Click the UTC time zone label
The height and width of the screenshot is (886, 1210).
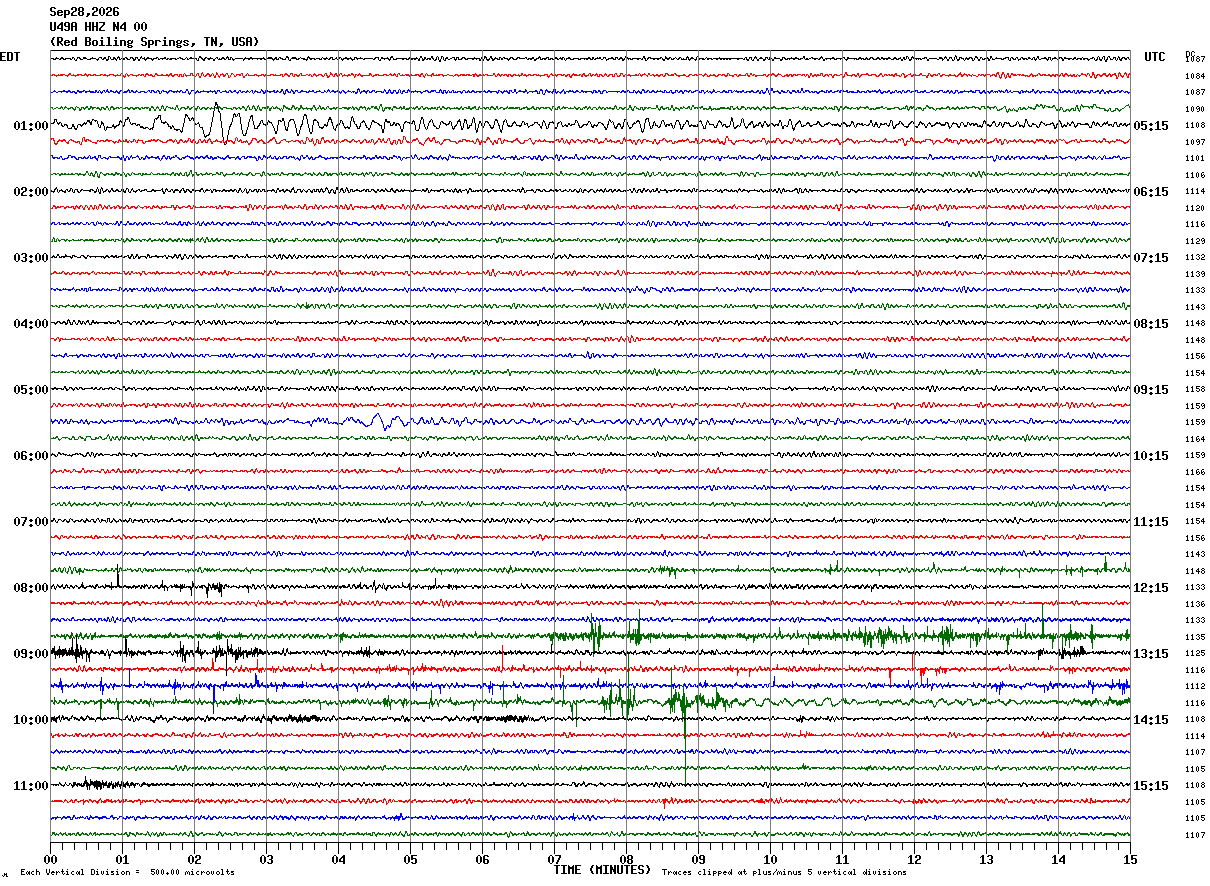pos(1155,57)
